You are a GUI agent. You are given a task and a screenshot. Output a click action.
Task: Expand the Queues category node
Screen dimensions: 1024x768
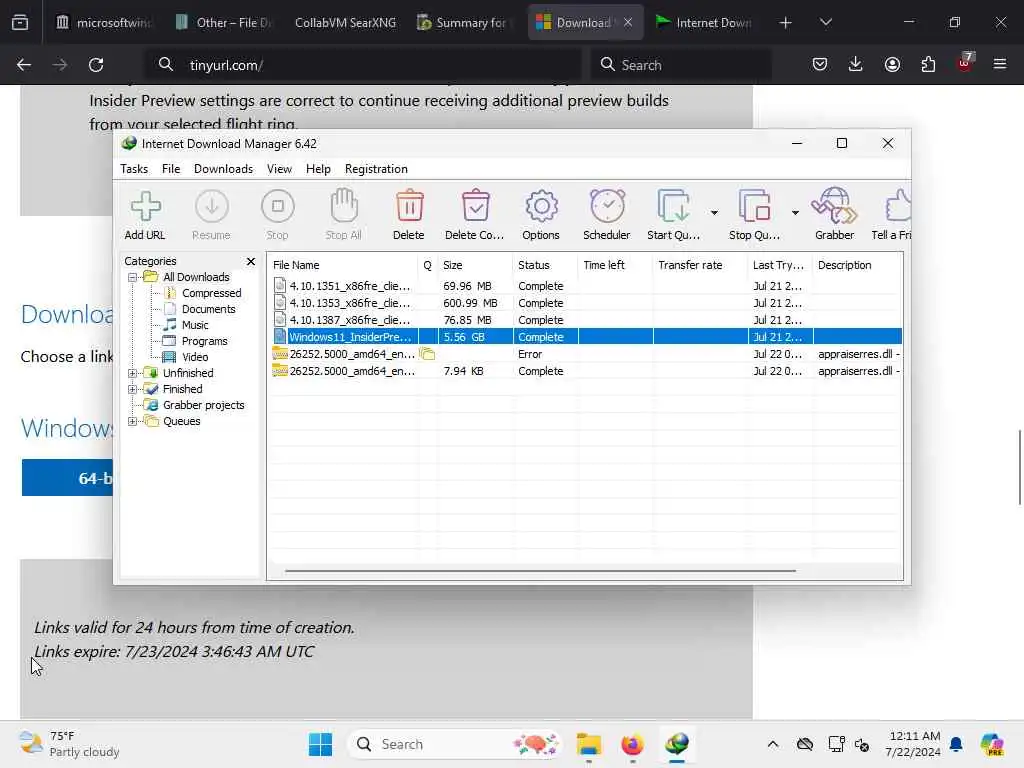(x=133, y=421)
